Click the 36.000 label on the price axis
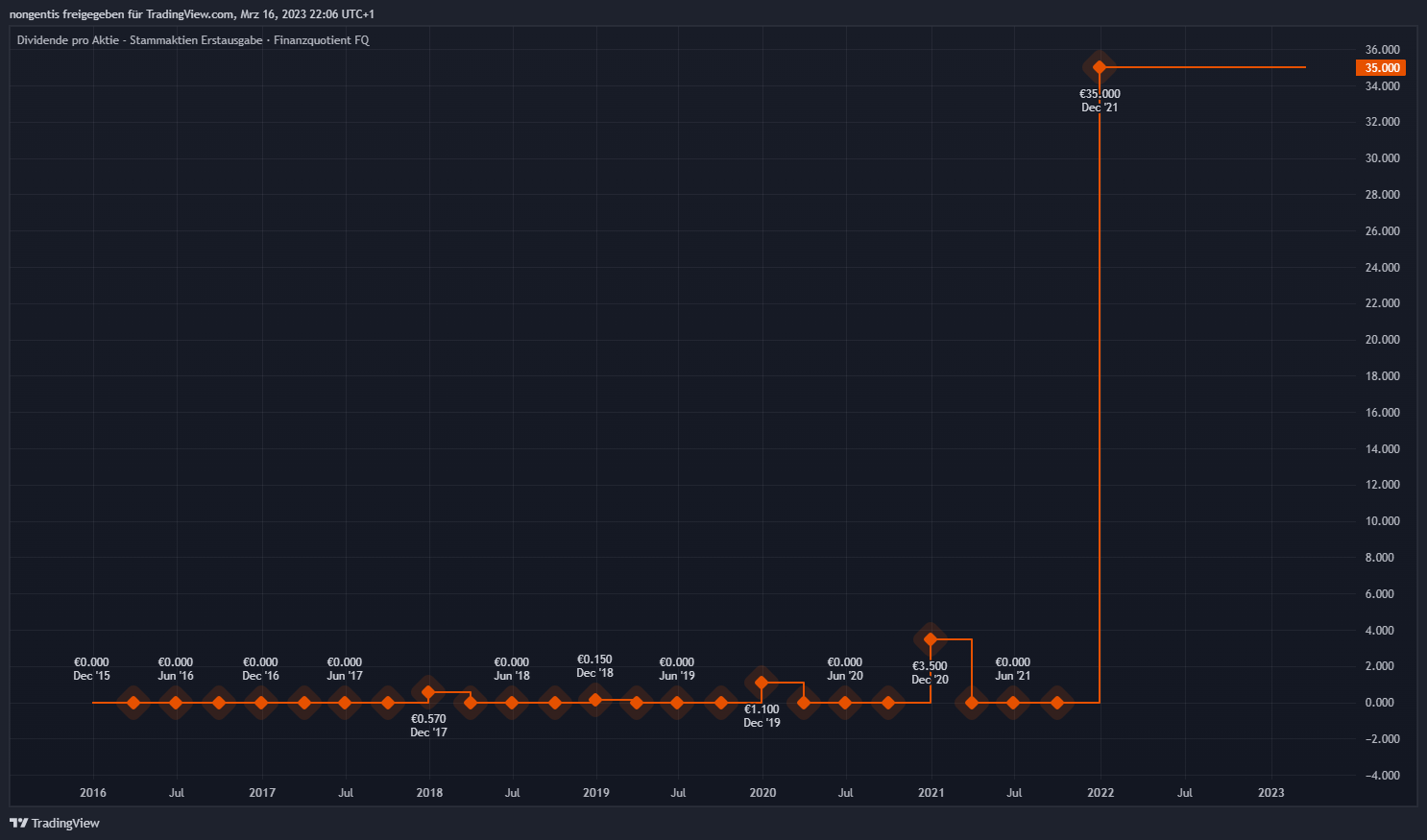Screen dimensions: 1427x840 [1382, 50]
